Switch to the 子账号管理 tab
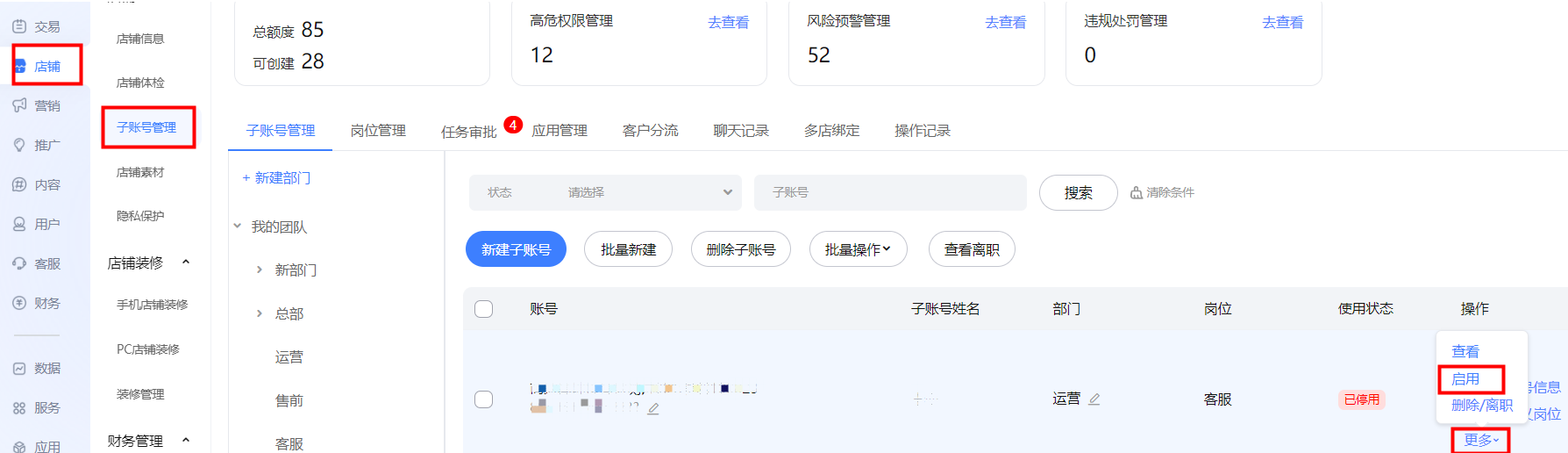Viewport: 1568px width, 453px height. [281, 131]
